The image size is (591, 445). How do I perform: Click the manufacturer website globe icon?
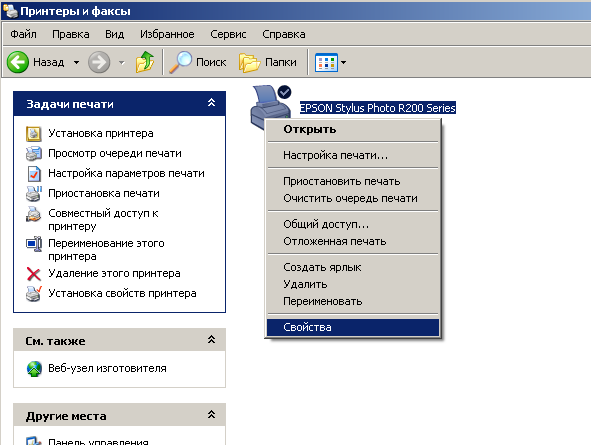[x=34, y=369]
